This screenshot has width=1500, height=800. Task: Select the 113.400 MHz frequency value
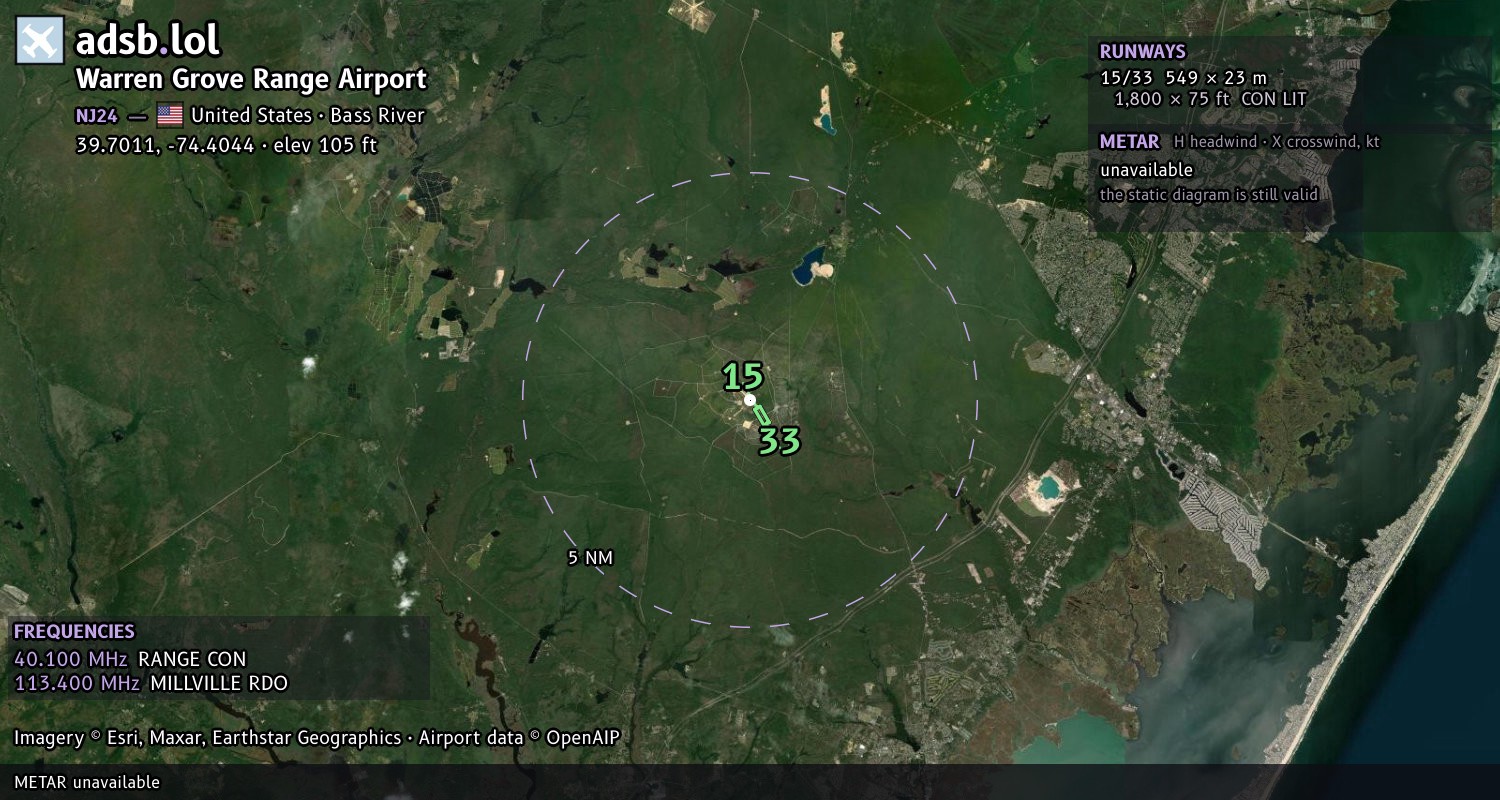point(77,684)
